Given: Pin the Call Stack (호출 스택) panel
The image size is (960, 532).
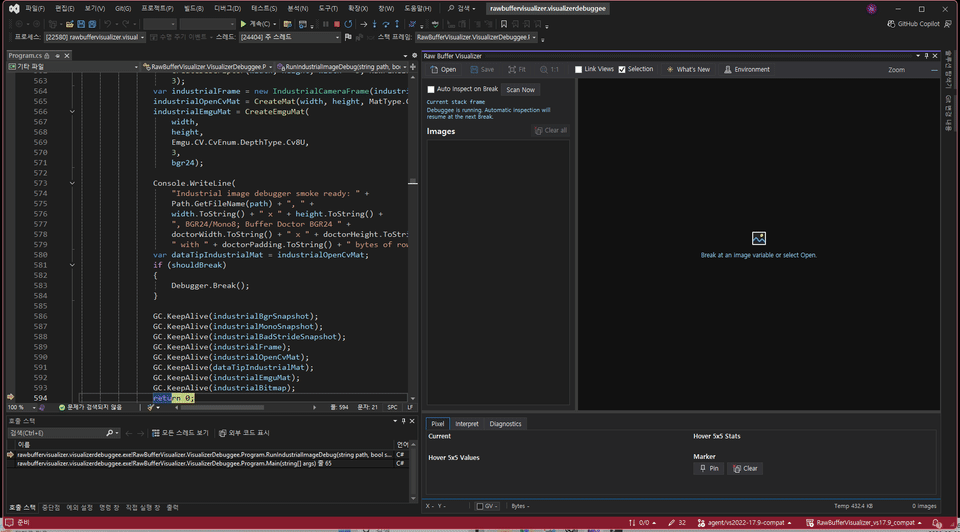Looking at the screenshot, I should (x=403, y=421).
